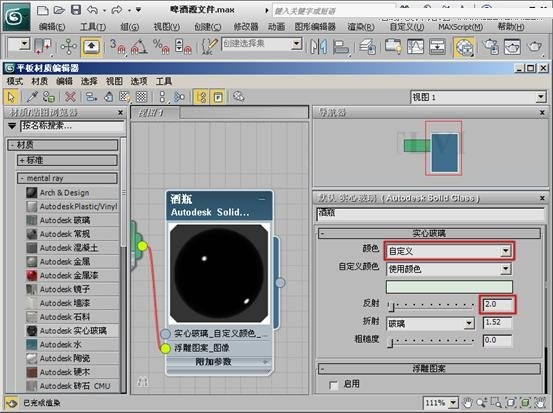Open the 选项 menu in material editor
Viewport: 553px width, 413px height.
click(139, 81)
